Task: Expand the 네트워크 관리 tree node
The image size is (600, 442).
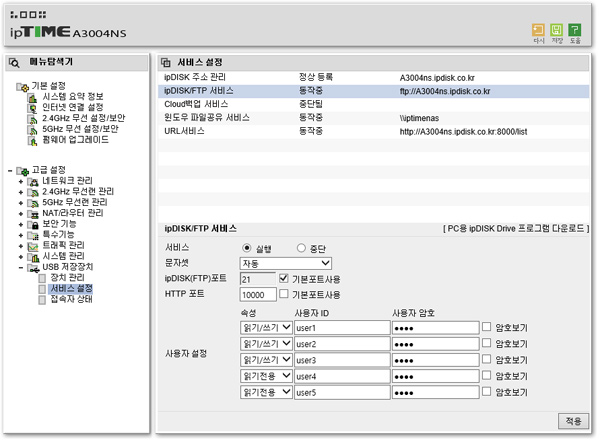Action: [21, 182]
